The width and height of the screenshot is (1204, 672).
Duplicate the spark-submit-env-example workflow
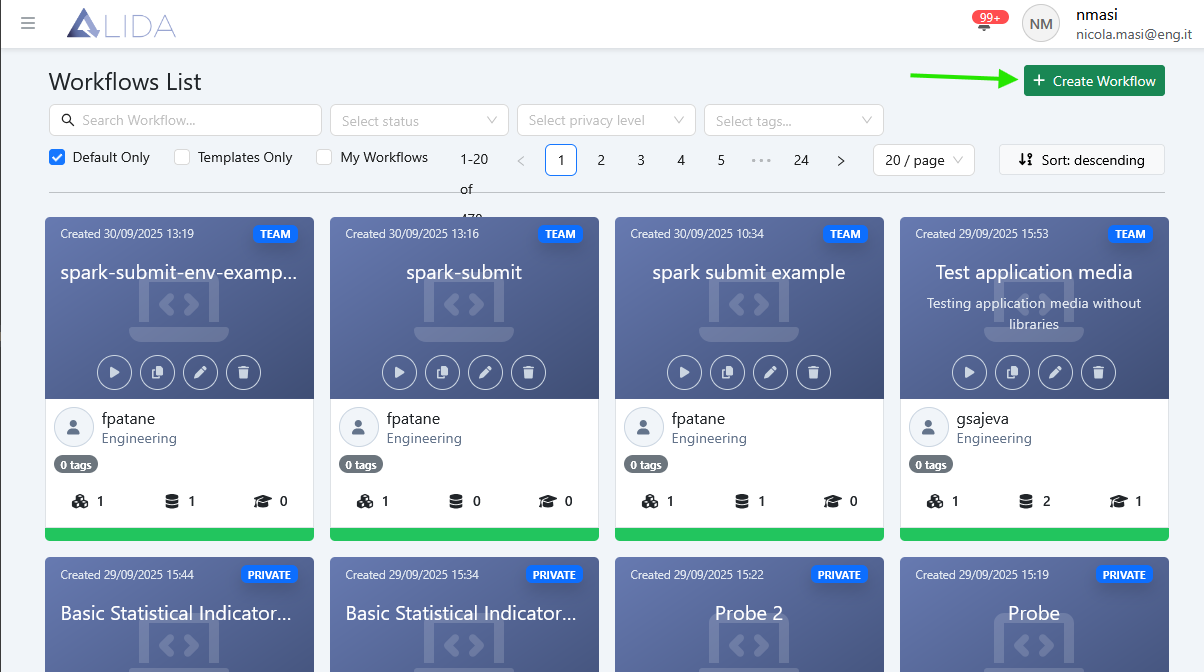(157, 372)
